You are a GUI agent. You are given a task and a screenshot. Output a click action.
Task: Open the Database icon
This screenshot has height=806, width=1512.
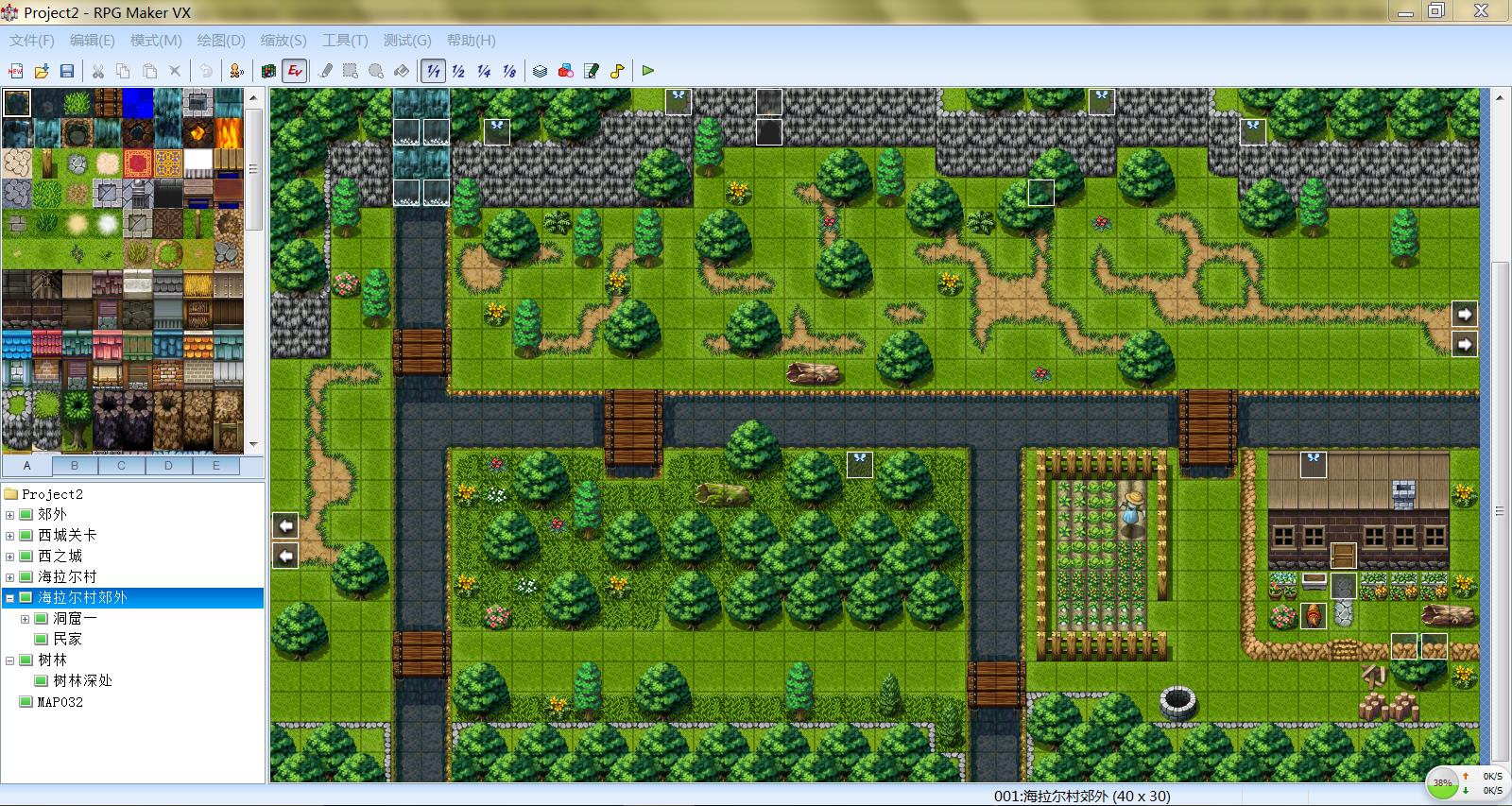click(x=540, y=71)
